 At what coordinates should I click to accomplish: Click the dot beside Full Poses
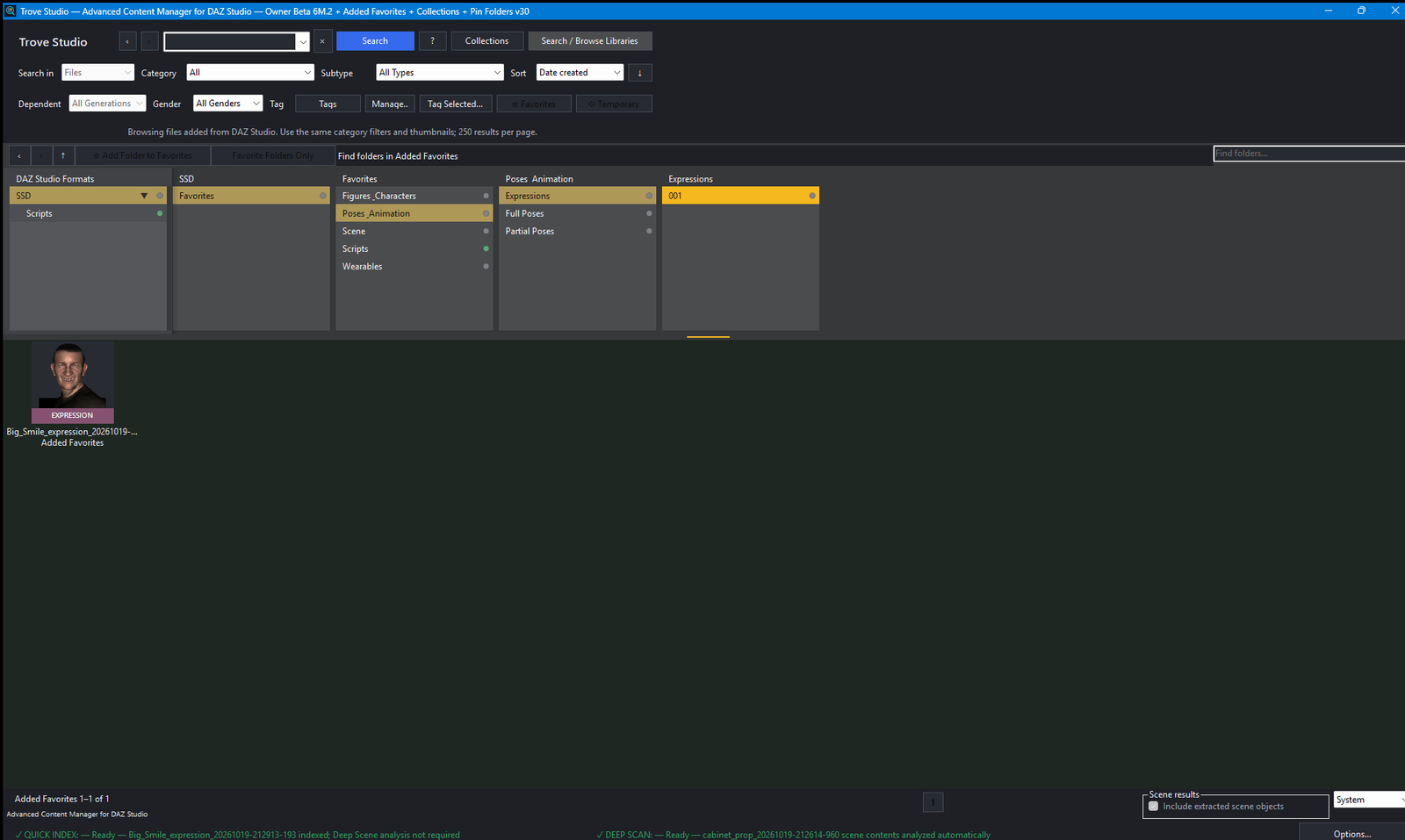(x=649, y=213)
